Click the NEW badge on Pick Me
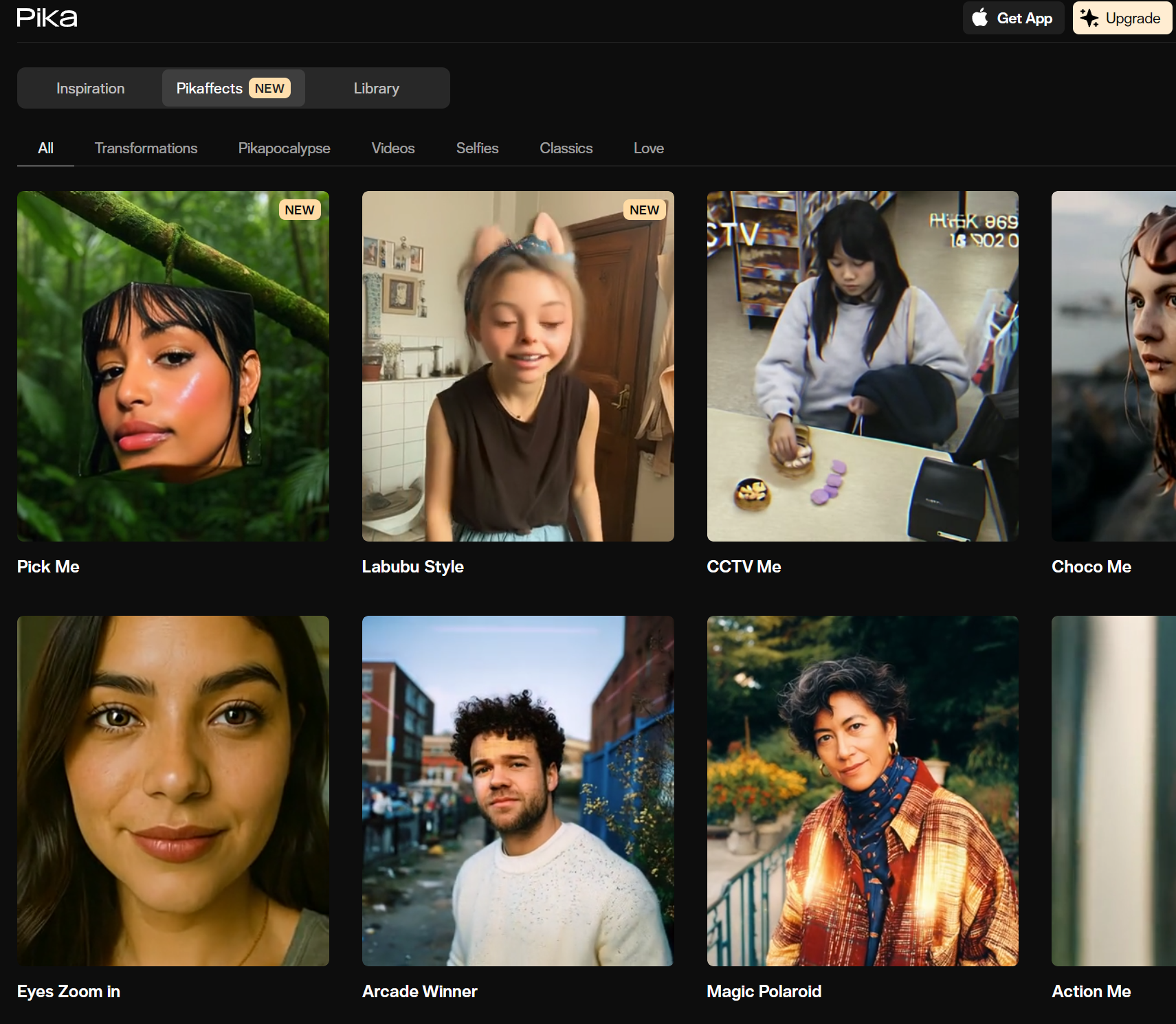Viewport: 1176px width, 1024px height. (300, 210)
